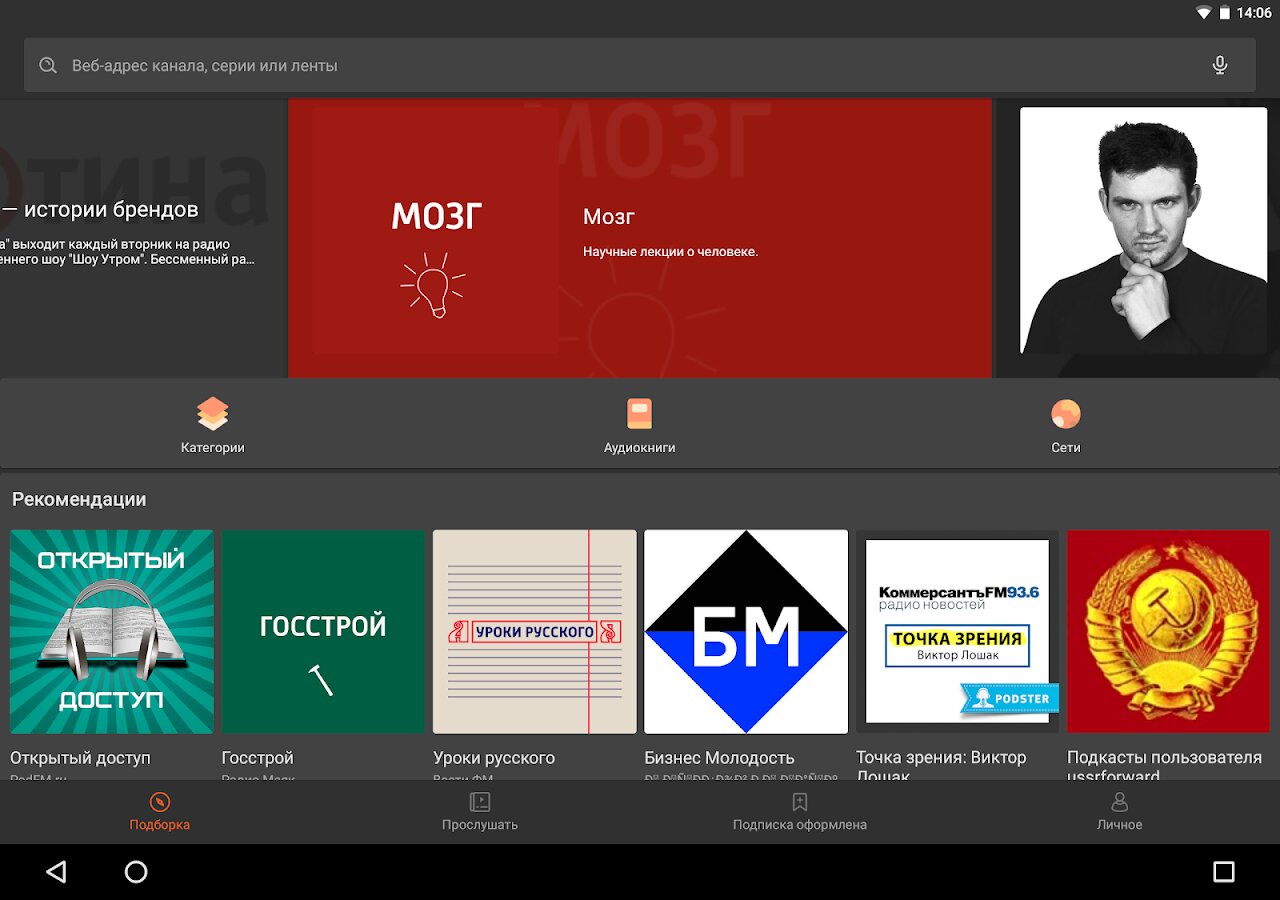Screen dimensions: 1280x900
Task: Open the БМ Бизнес Молодость cover
Action: click(x=746, y=632)
